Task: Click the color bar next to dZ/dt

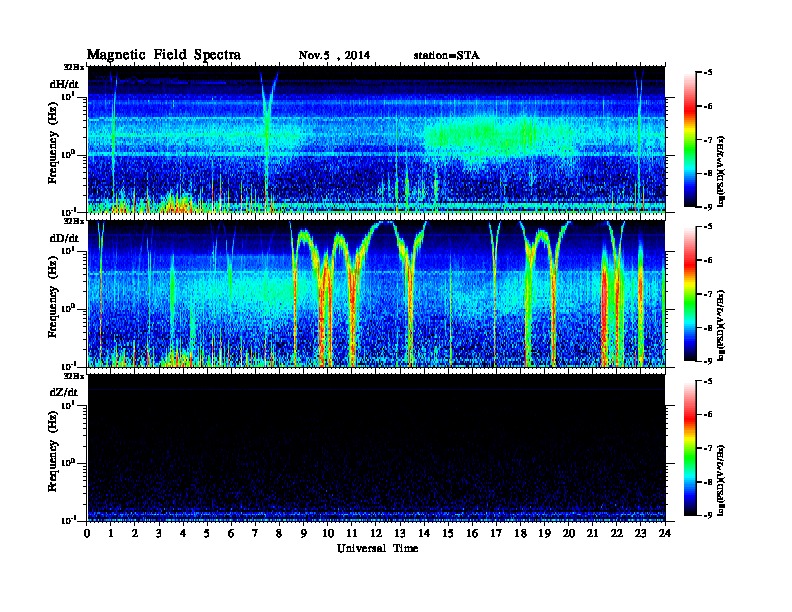Action: (x=690, y=448)
